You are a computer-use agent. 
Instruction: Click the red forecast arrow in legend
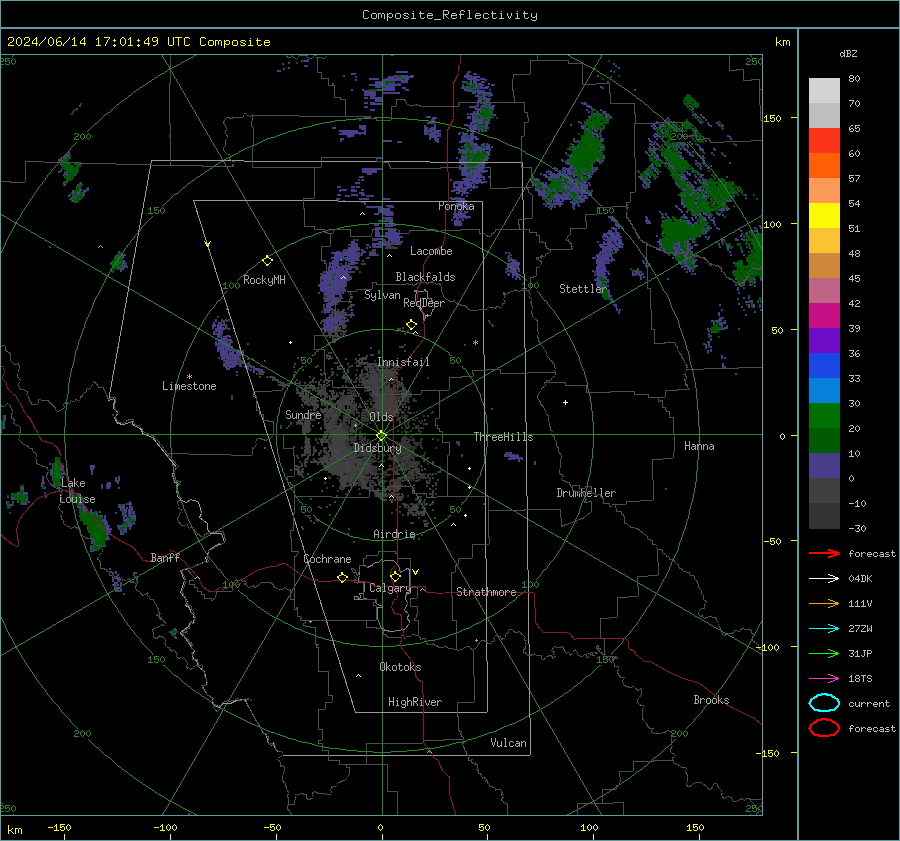(824, 553)
